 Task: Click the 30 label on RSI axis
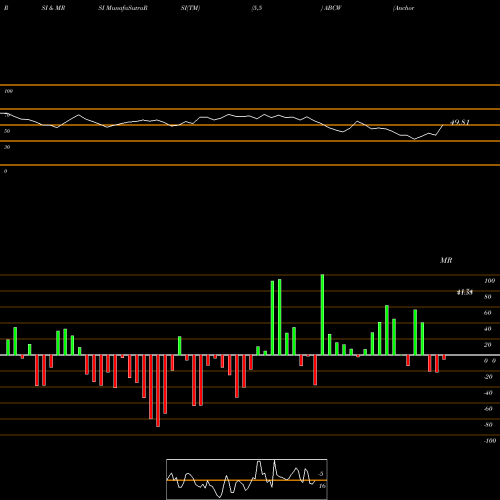7,147
